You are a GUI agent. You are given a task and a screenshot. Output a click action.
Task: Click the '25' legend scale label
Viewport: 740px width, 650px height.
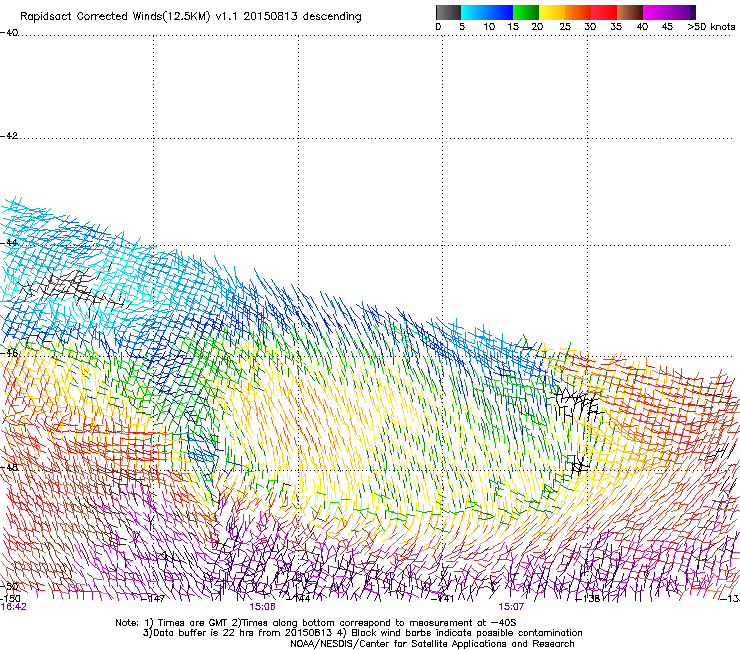point(565,27)
